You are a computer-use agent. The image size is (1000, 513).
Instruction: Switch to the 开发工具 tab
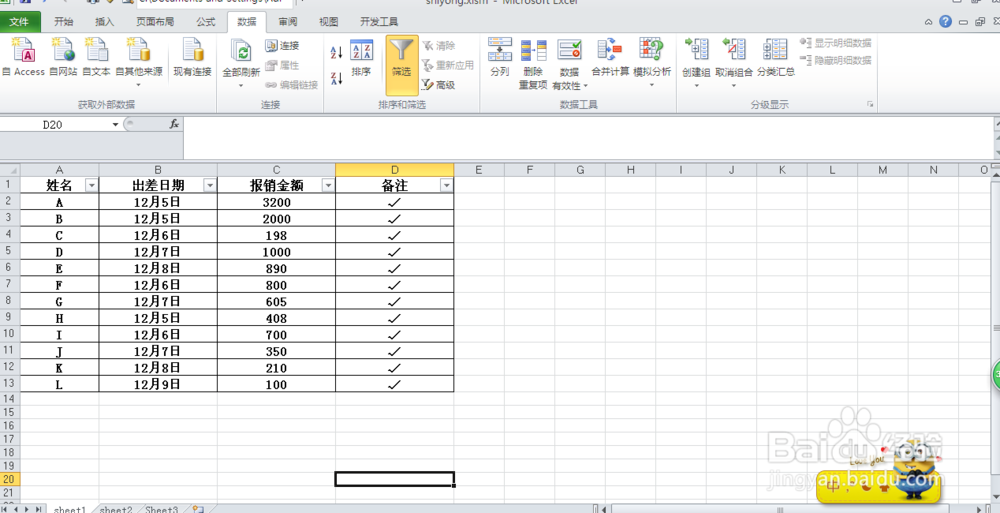pyautogui.click(x=379, y=22)
